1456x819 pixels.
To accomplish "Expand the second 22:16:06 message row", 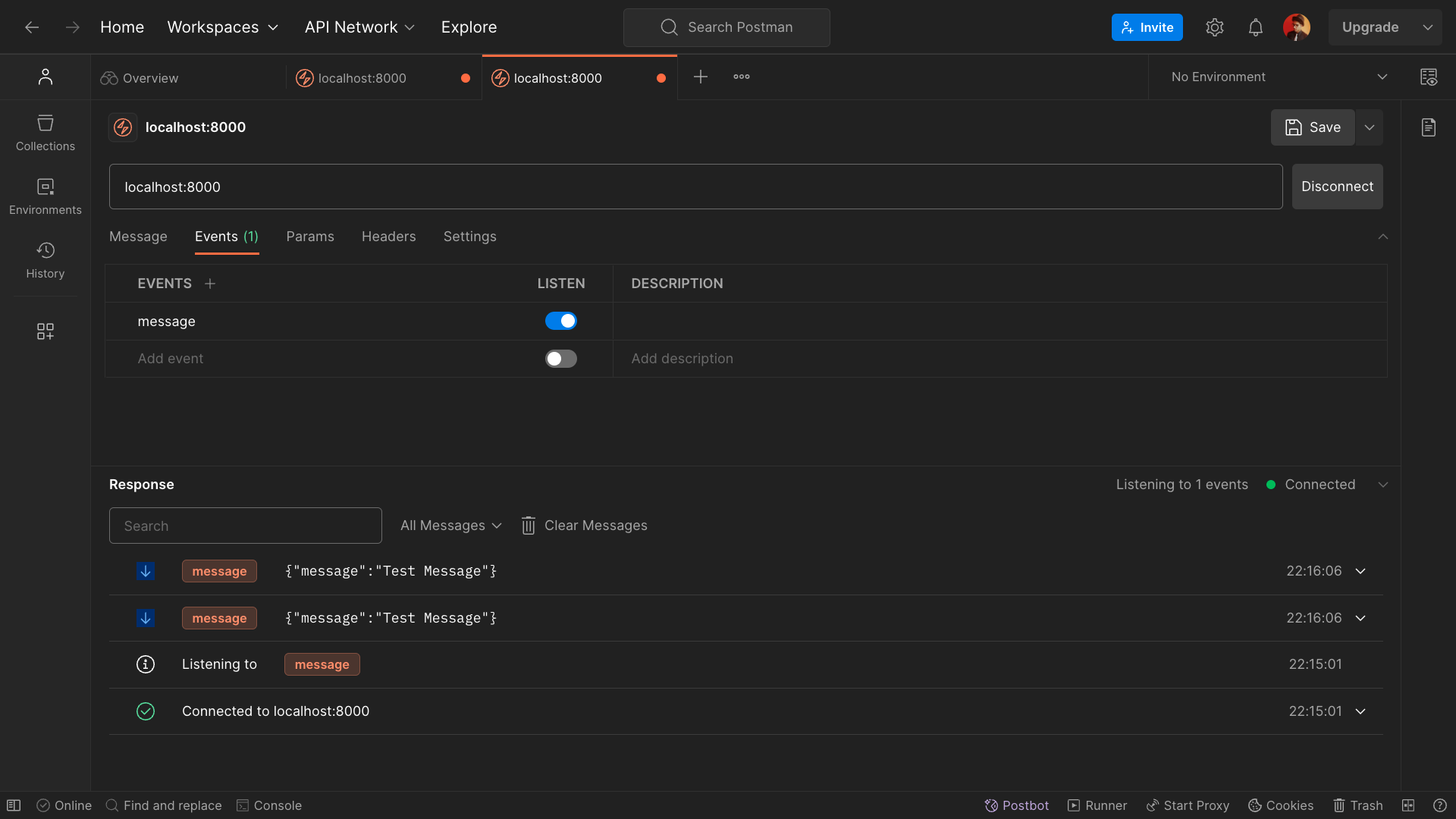I will point(1360,618).
